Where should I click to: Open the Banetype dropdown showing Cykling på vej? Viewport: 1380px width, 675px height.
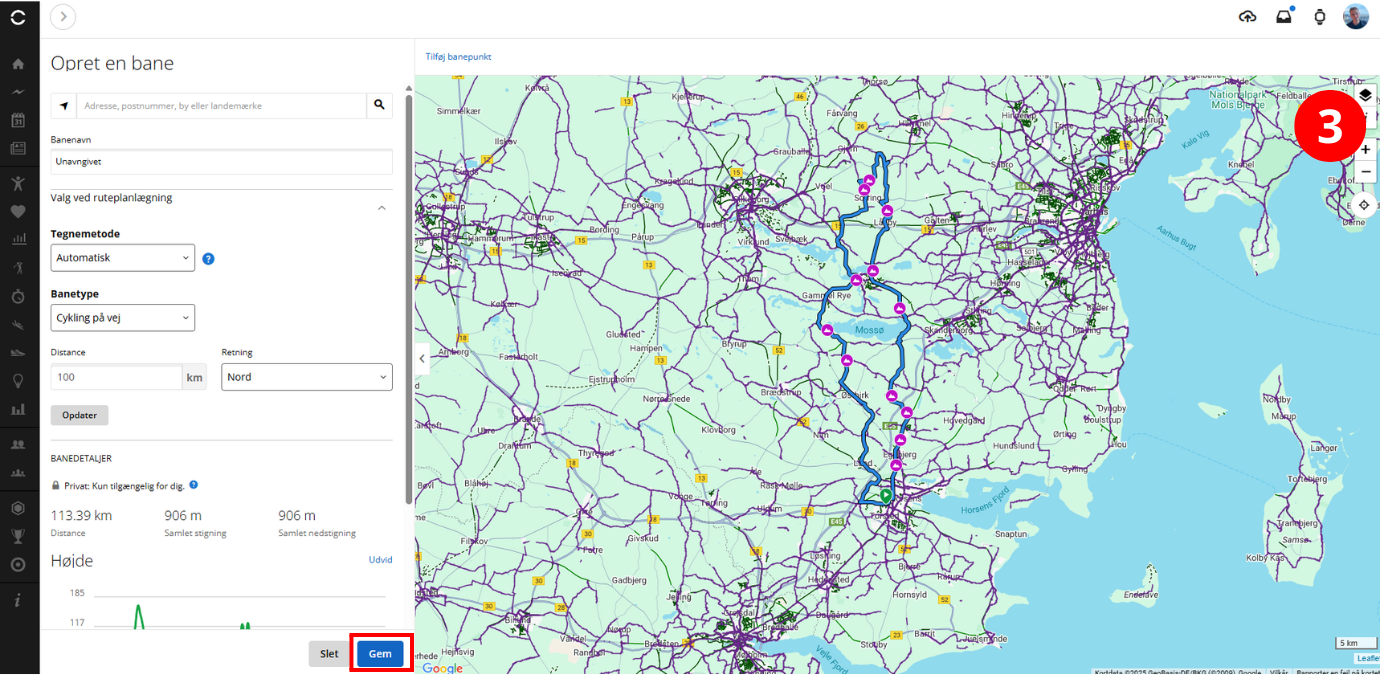(122, 317)
